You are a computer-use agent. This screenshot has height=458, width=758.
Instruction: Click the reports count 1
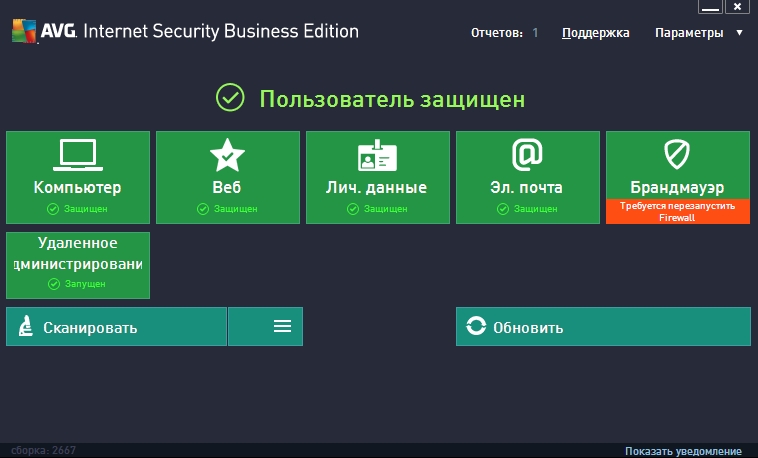[535, 33]
